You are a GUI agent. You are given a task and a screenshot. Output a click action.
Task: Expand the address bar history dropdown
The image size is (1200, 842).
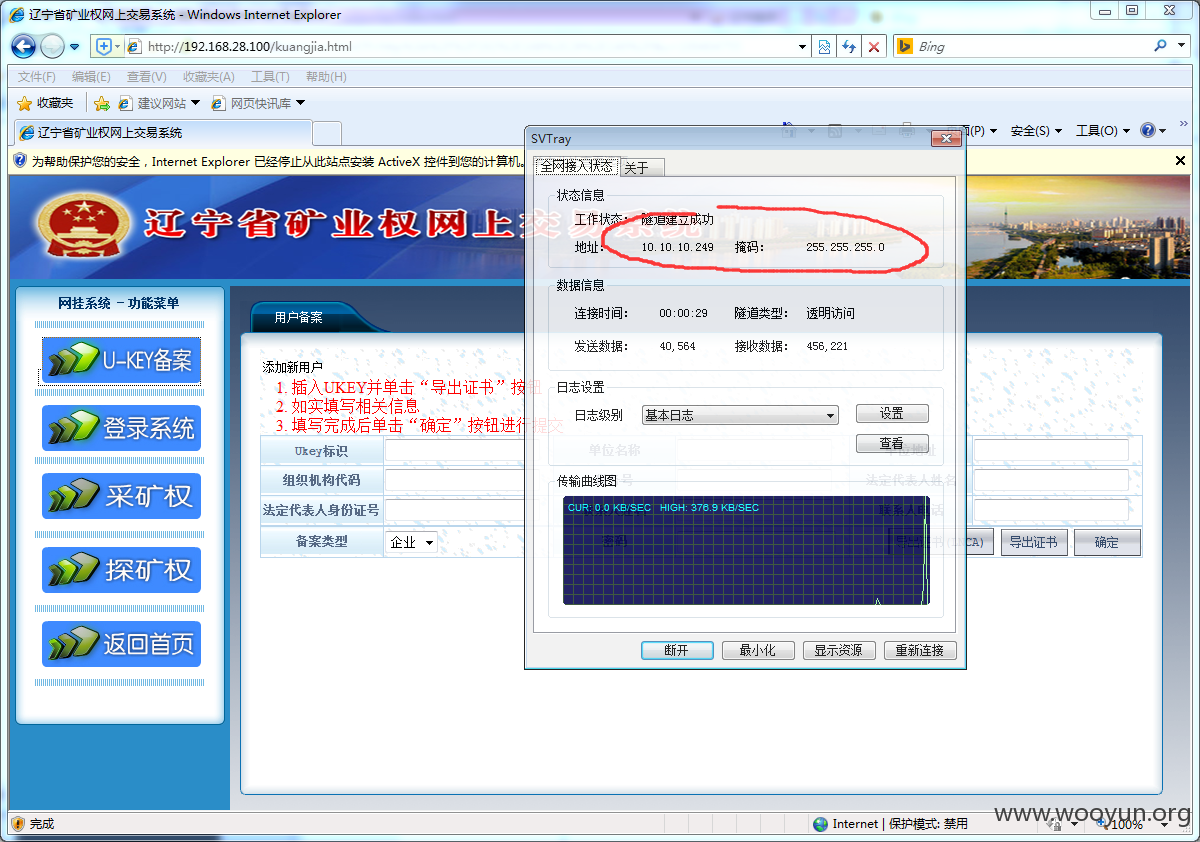(x=803, y=47)
